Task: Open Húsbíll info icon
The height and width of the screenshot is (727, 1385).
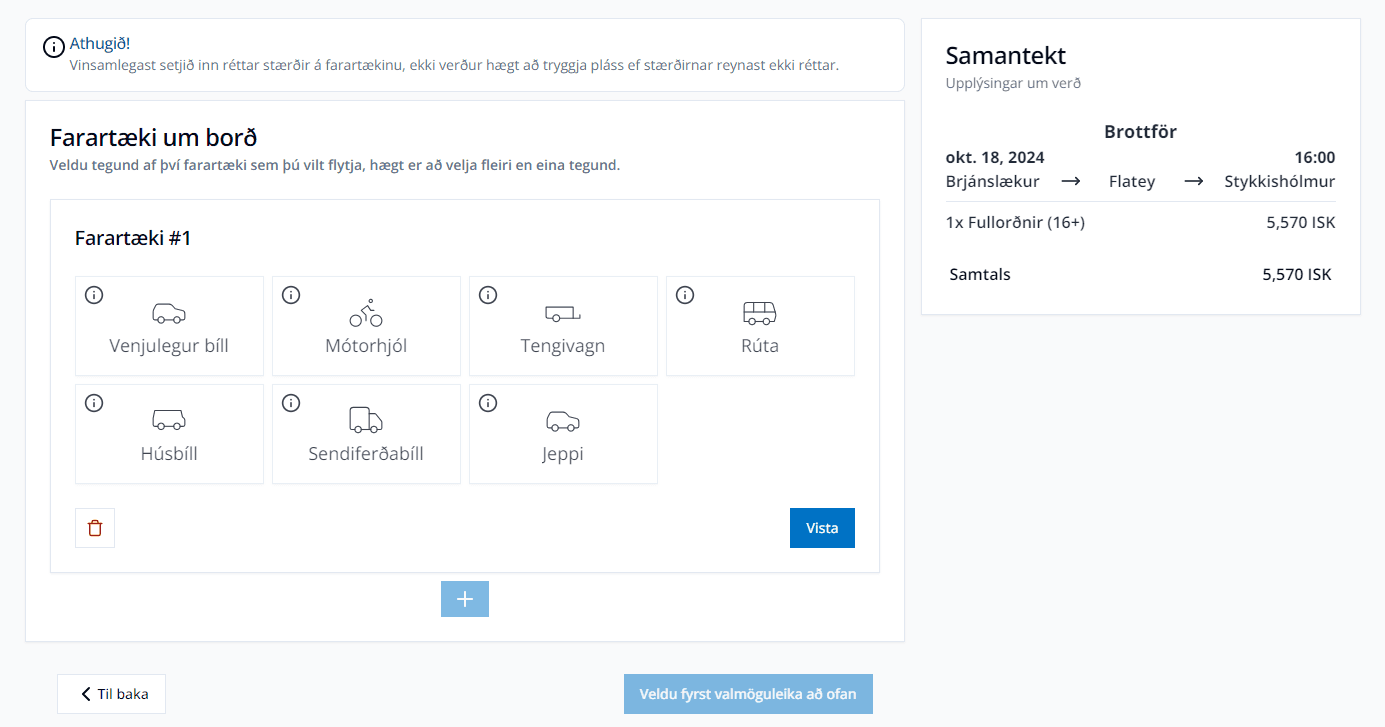Action: point(94,403)
